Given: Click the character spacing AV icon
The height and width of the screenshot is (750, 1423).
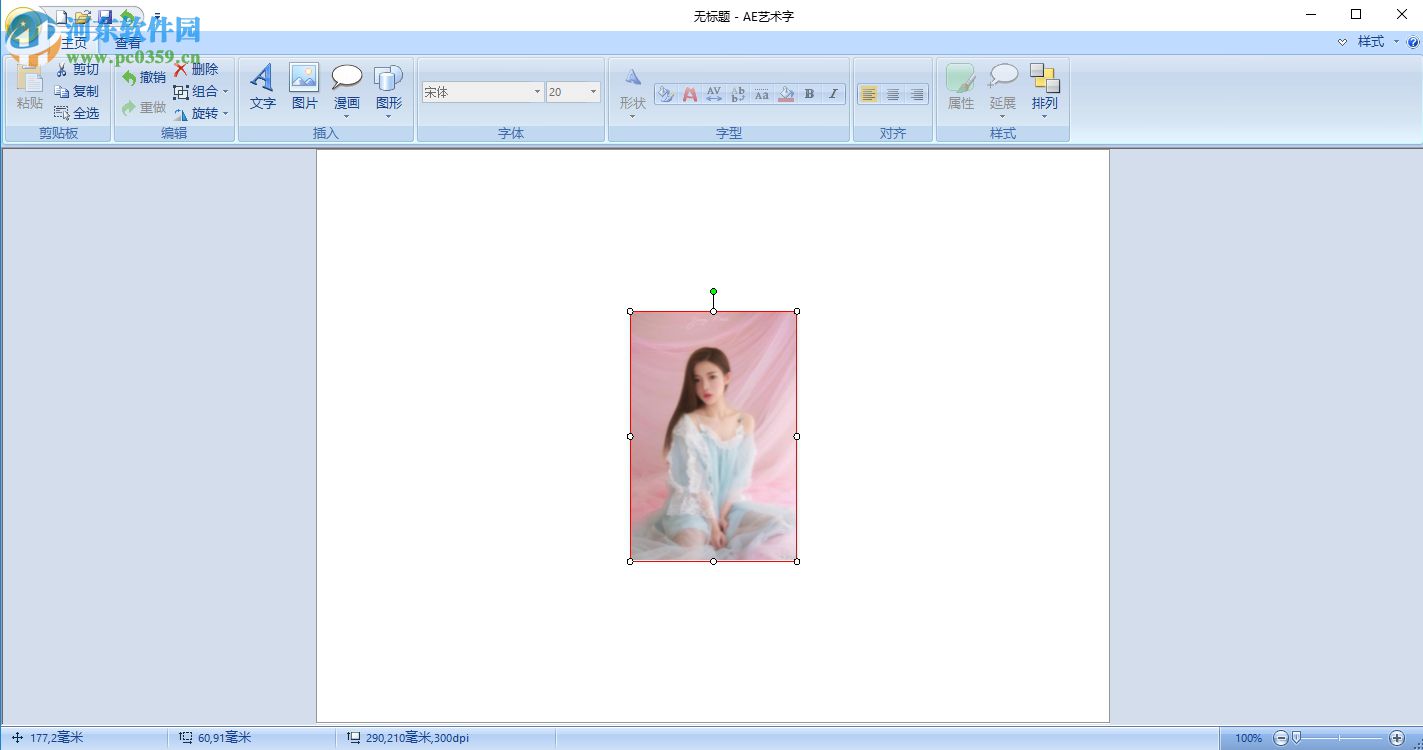Looking at the screenshot, I should pos(713,94).
